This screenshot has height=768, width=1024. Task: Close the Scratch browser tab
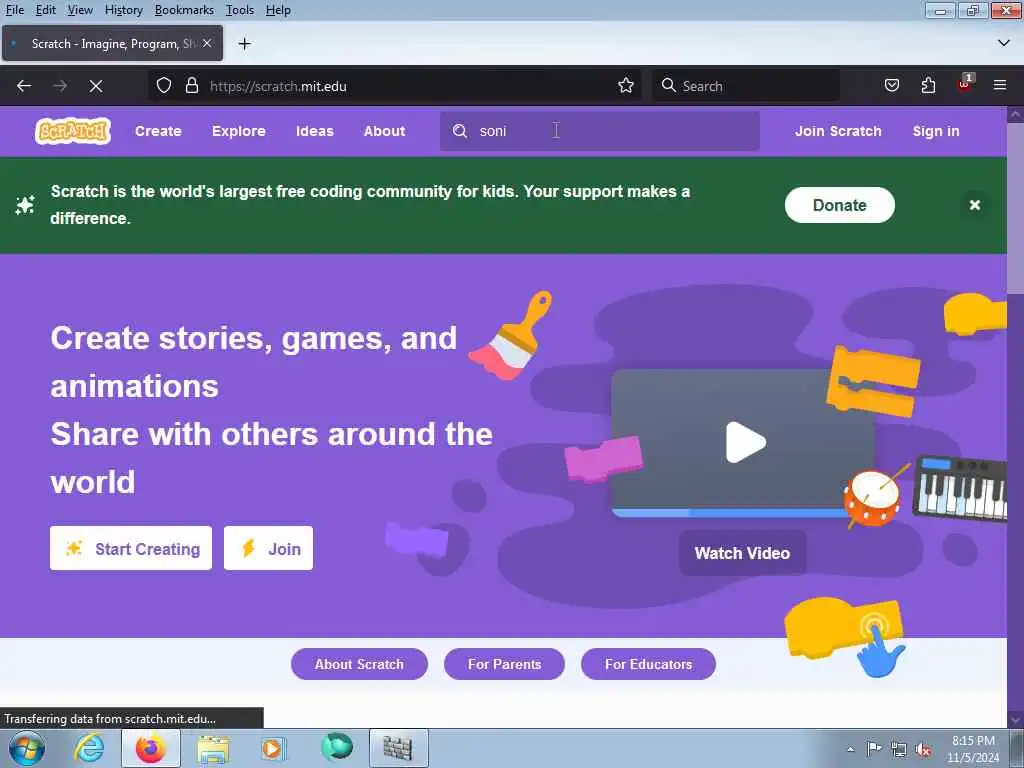click(207, 43)
